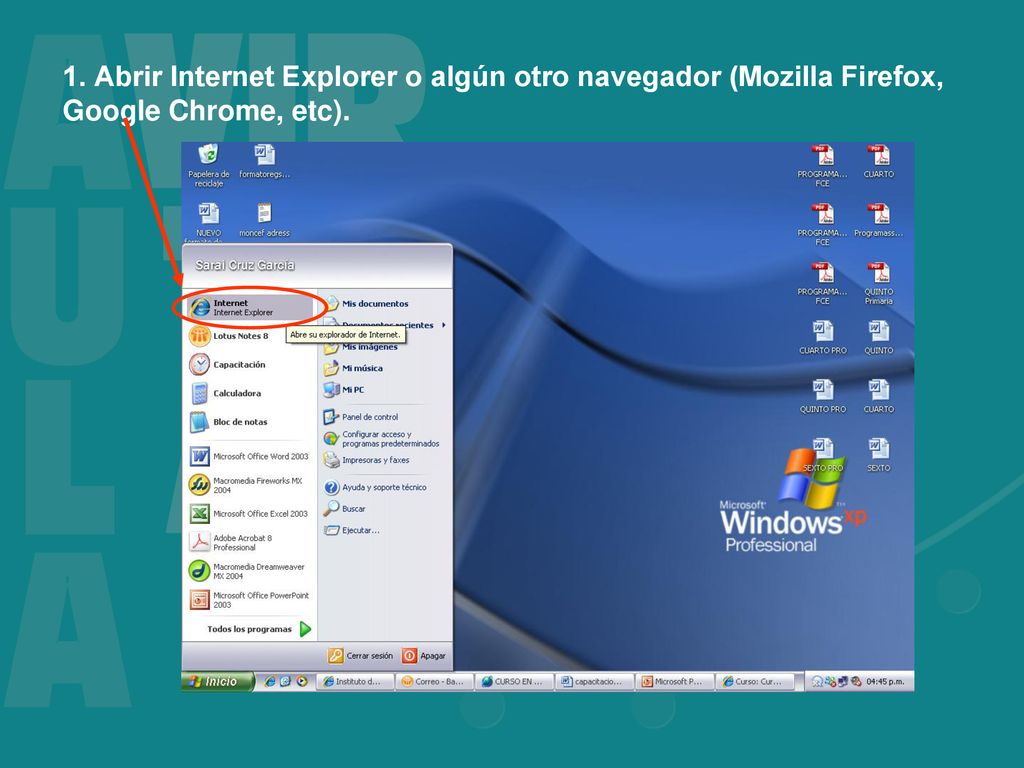The width and height of the screenshot is (1024, 768).
Task: Switch to the Microsoft P... taskbar window
Action: click(675, 681)
